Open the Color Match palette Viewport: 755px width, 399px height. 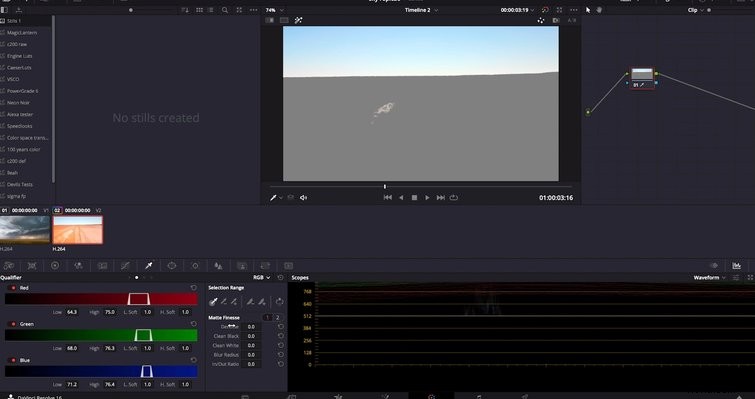(32, 266)
